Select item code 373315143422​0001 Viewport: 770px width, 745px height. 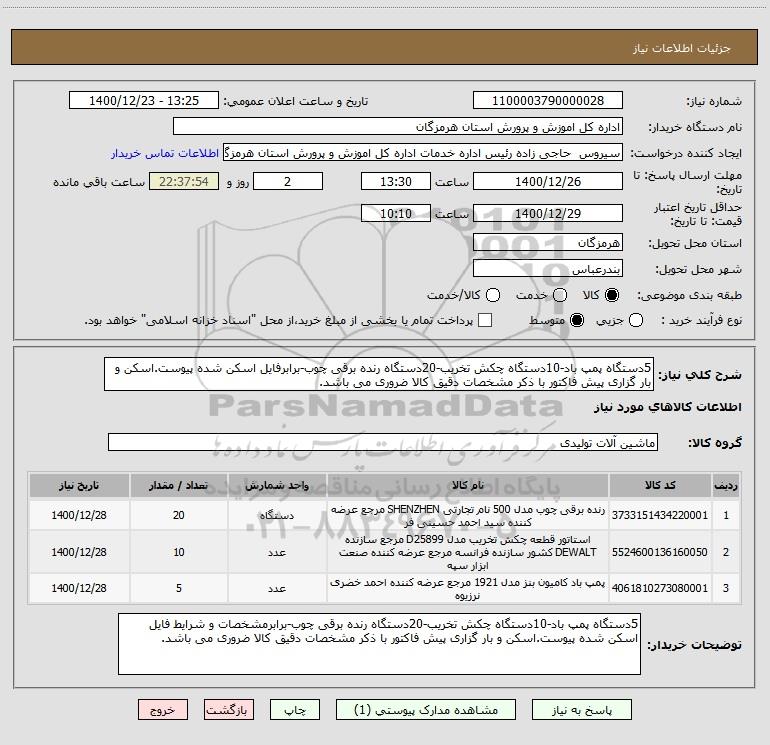click(660, 515)
